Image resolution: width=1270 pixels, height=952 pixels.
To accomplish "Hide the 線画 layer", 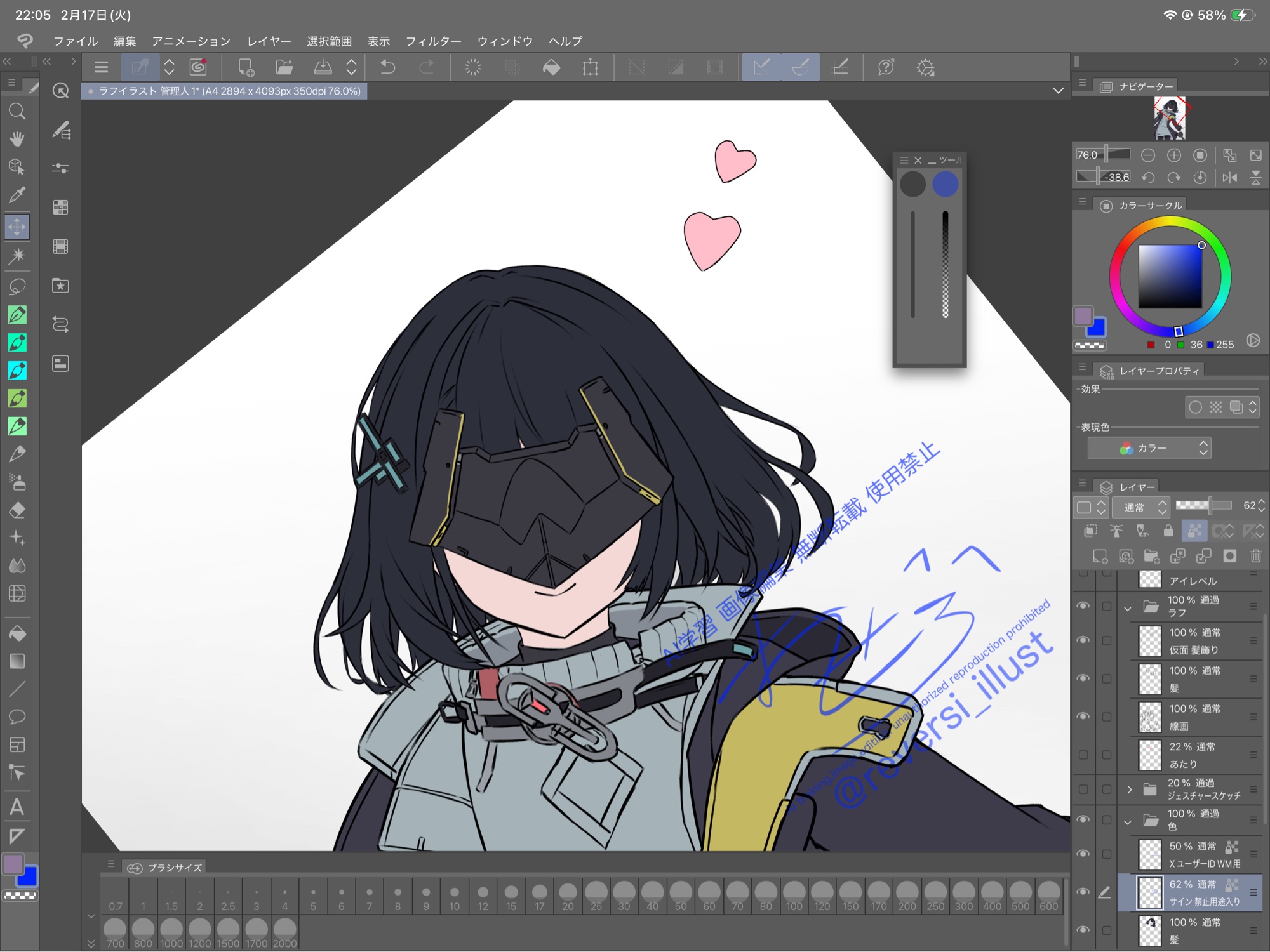I will point(1083,717).
